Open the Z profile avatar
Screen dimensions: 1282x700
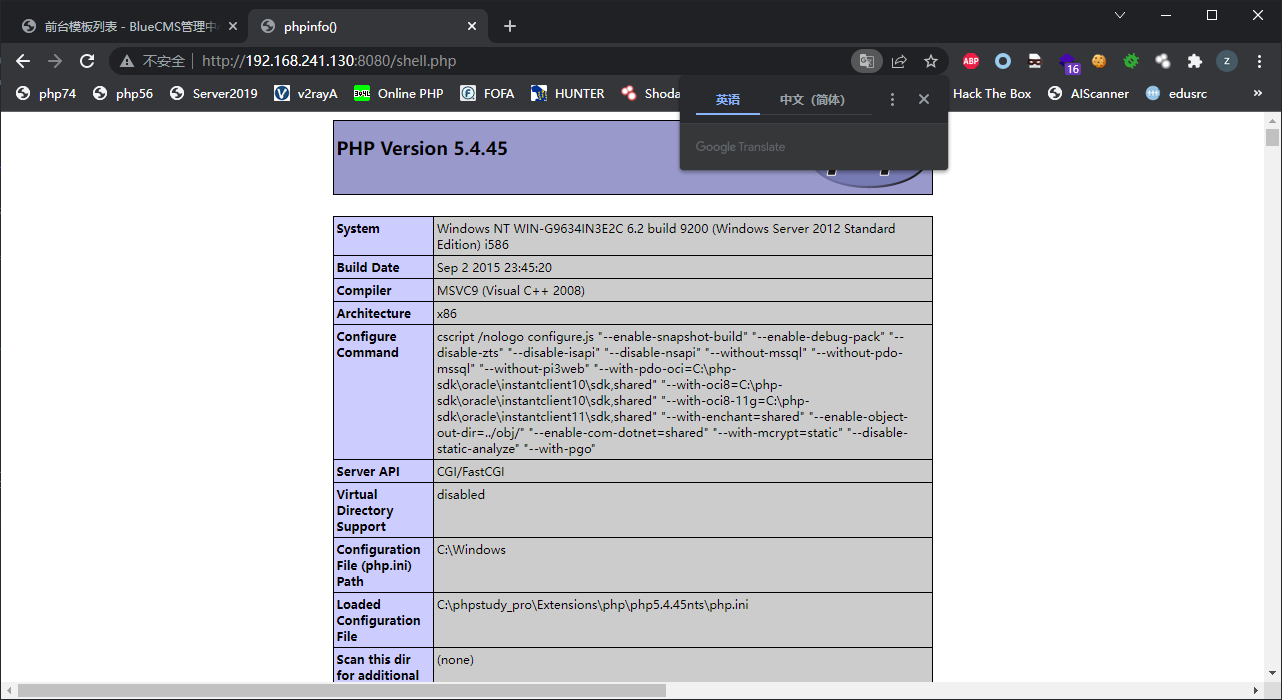tap(1227, 61)
